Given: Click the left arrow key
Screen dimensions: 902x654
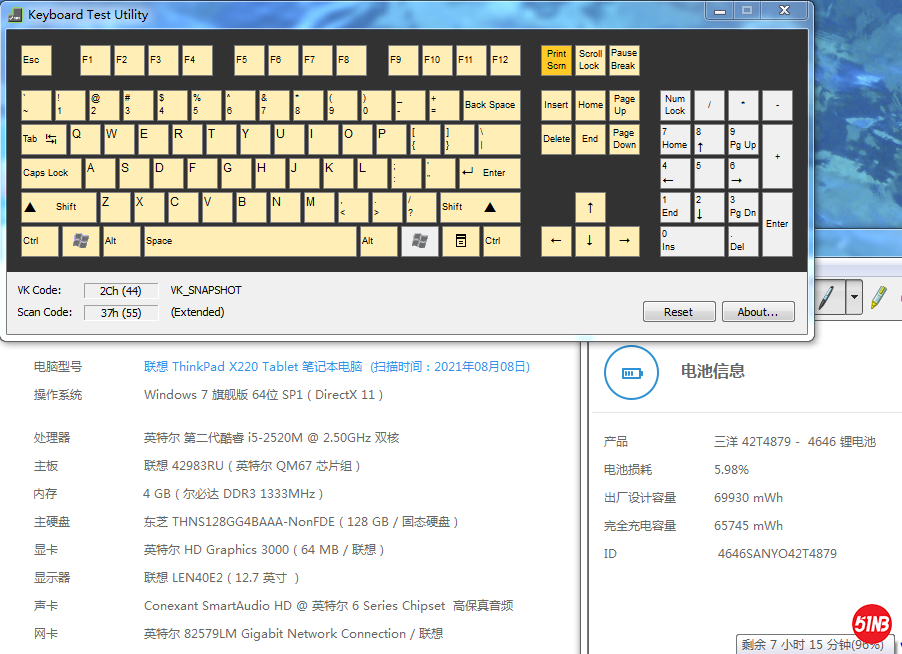Looking at the screenshot, I should [x=556, y=241].
